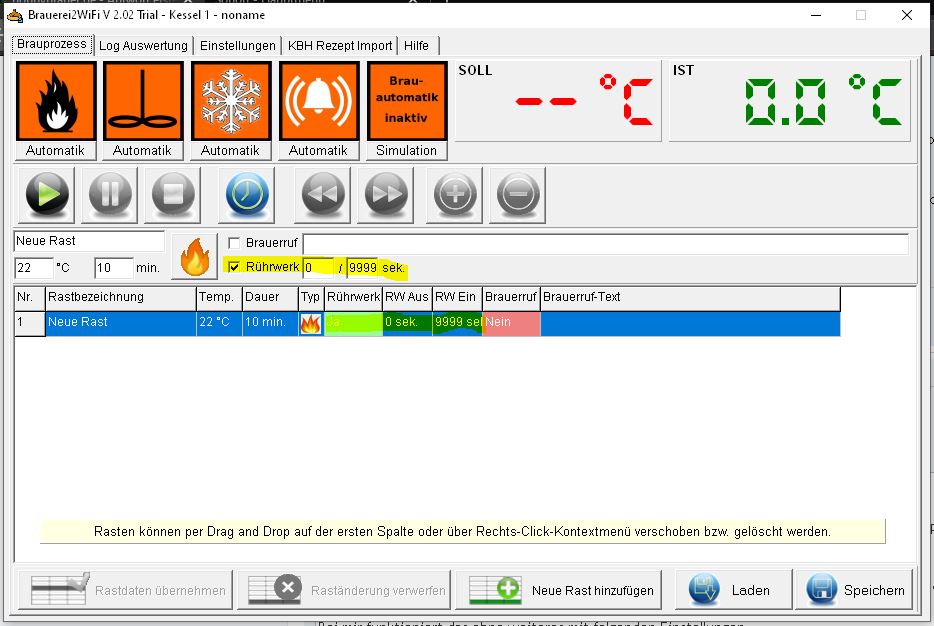Viewport: 934px width, 626px height.
Task: Click the stirrer Rührwerk icon button
Action: click(x=142, y=101)
